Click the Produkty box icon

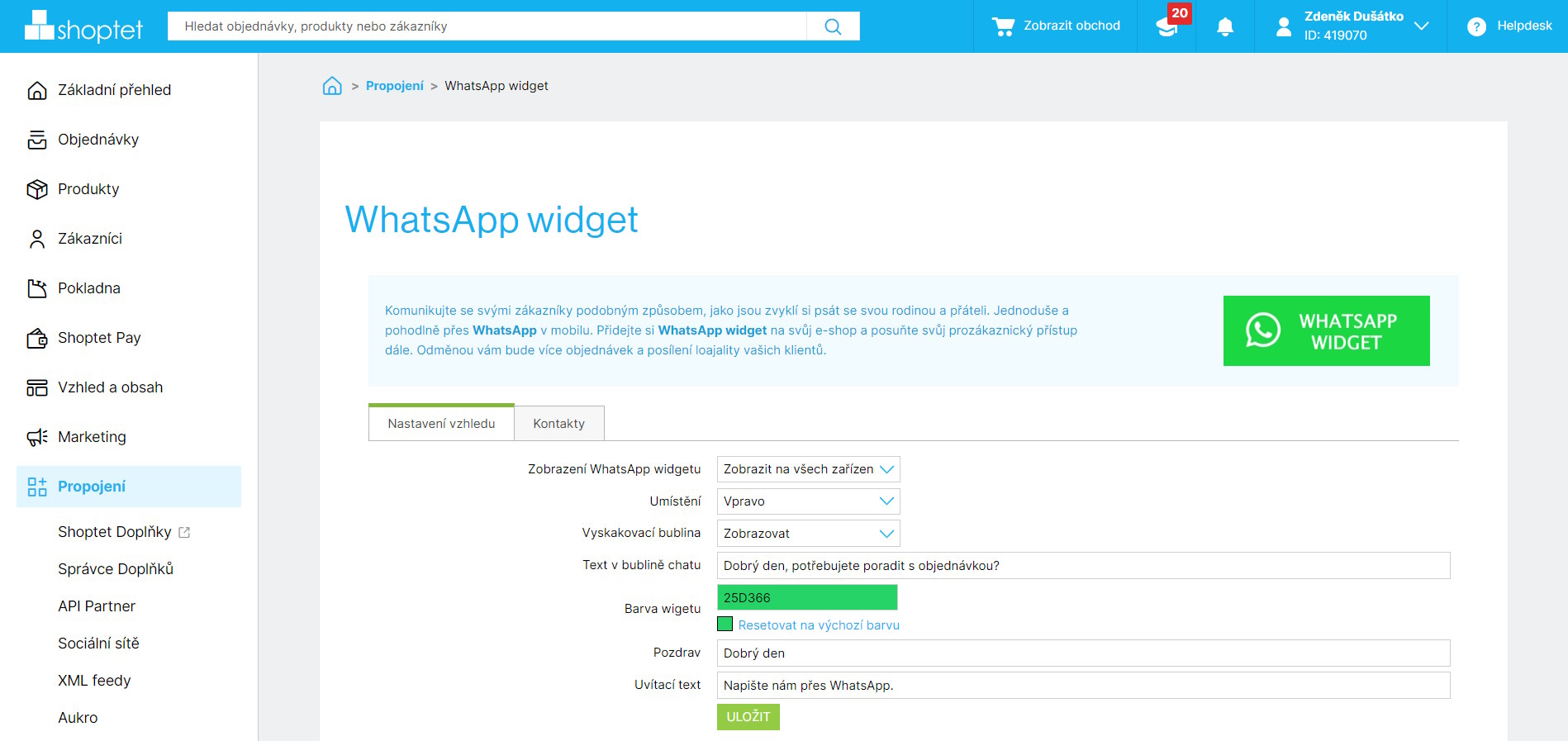[x=37, y=189]
